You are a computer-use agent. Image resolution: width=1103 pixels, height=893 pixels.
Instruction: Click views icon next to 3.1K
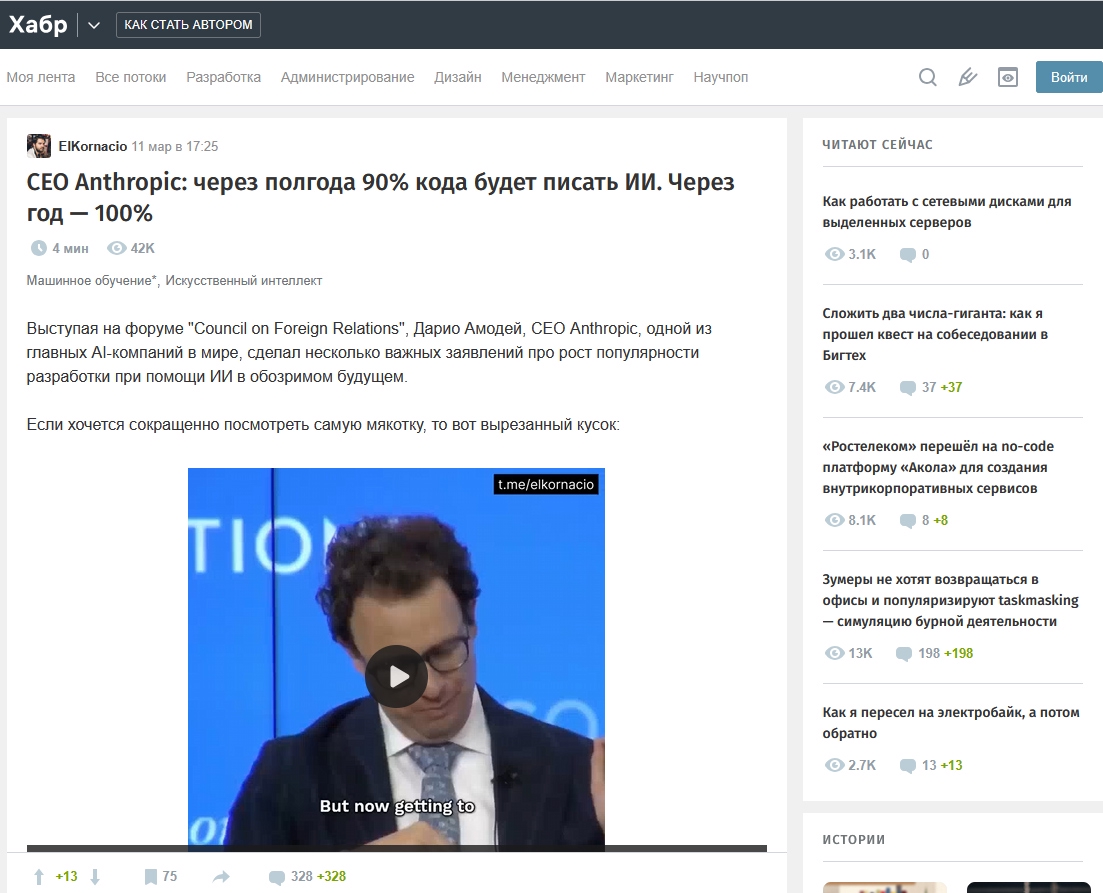834,254
